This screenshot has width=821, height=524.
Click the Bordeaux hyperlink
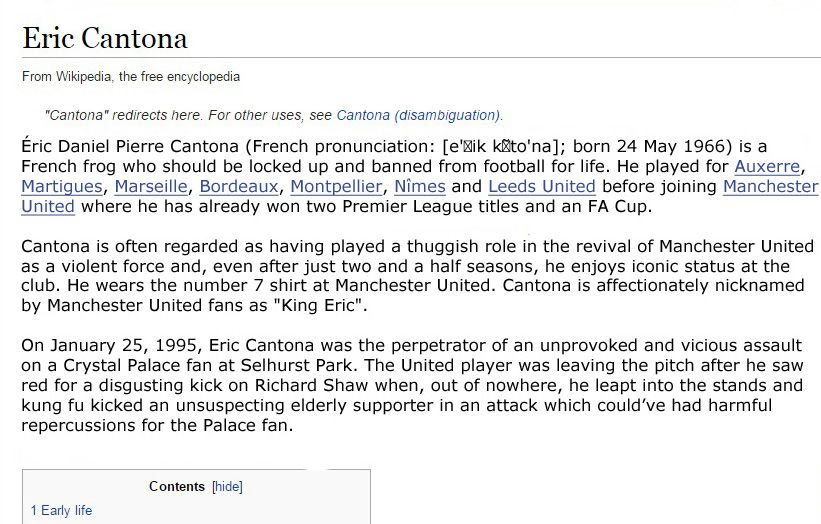[x=238, y=186]
